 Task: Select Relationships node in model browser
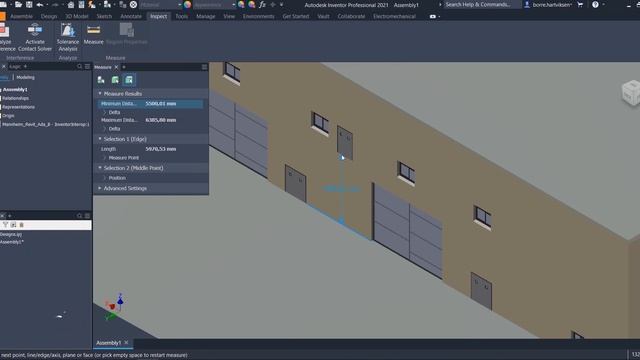pyautogui.click(x=16, y=98)
